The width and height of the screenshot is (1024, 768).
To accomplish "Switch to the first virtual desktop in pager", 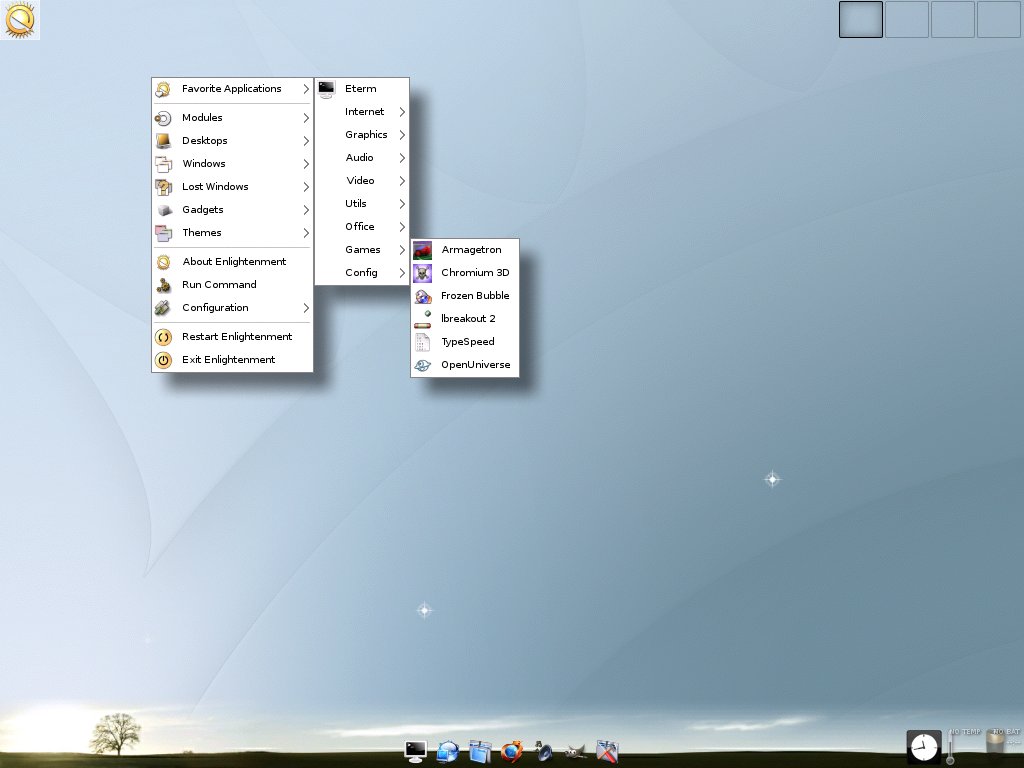I will [861, 19].
